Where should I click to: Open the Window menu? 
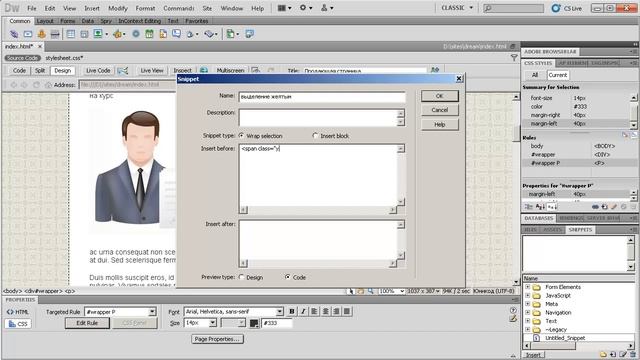pos(231,8)
